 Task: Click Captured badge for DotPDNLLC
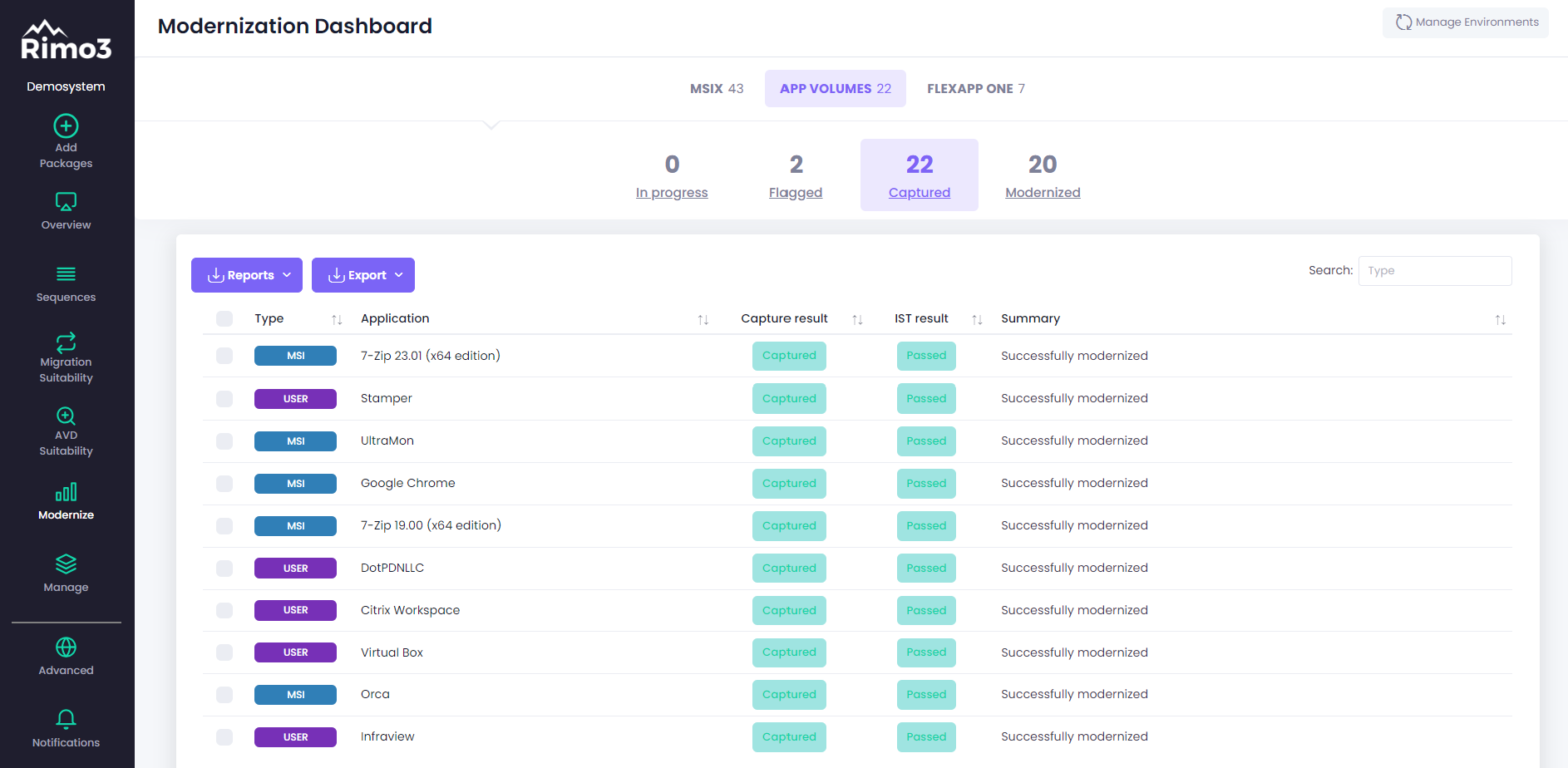tap(789, 569)
